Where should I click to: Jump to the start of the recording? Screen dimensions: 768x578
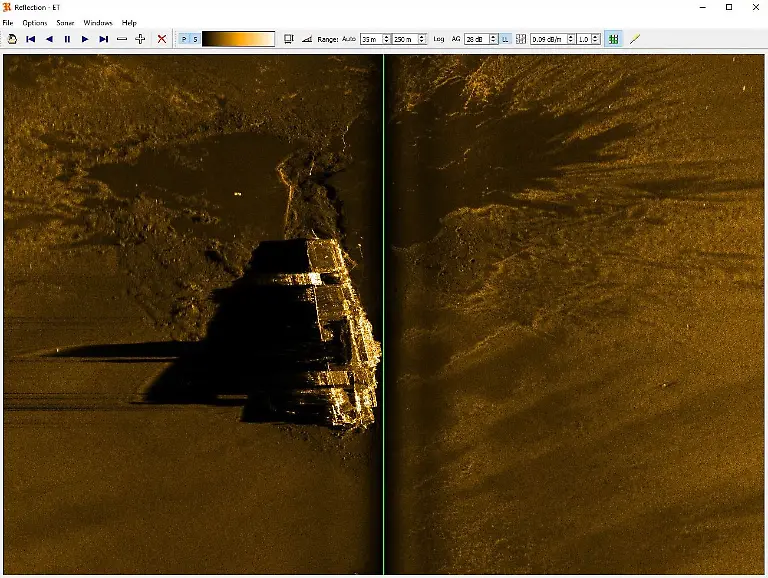(x=30, y=39)
